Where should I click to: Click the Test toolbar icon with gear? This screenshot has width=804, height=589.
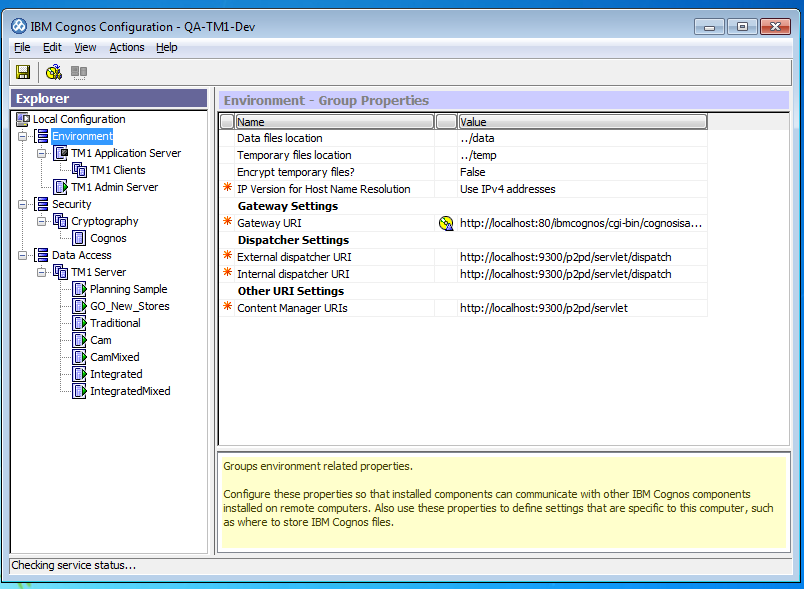coord(53,72)
